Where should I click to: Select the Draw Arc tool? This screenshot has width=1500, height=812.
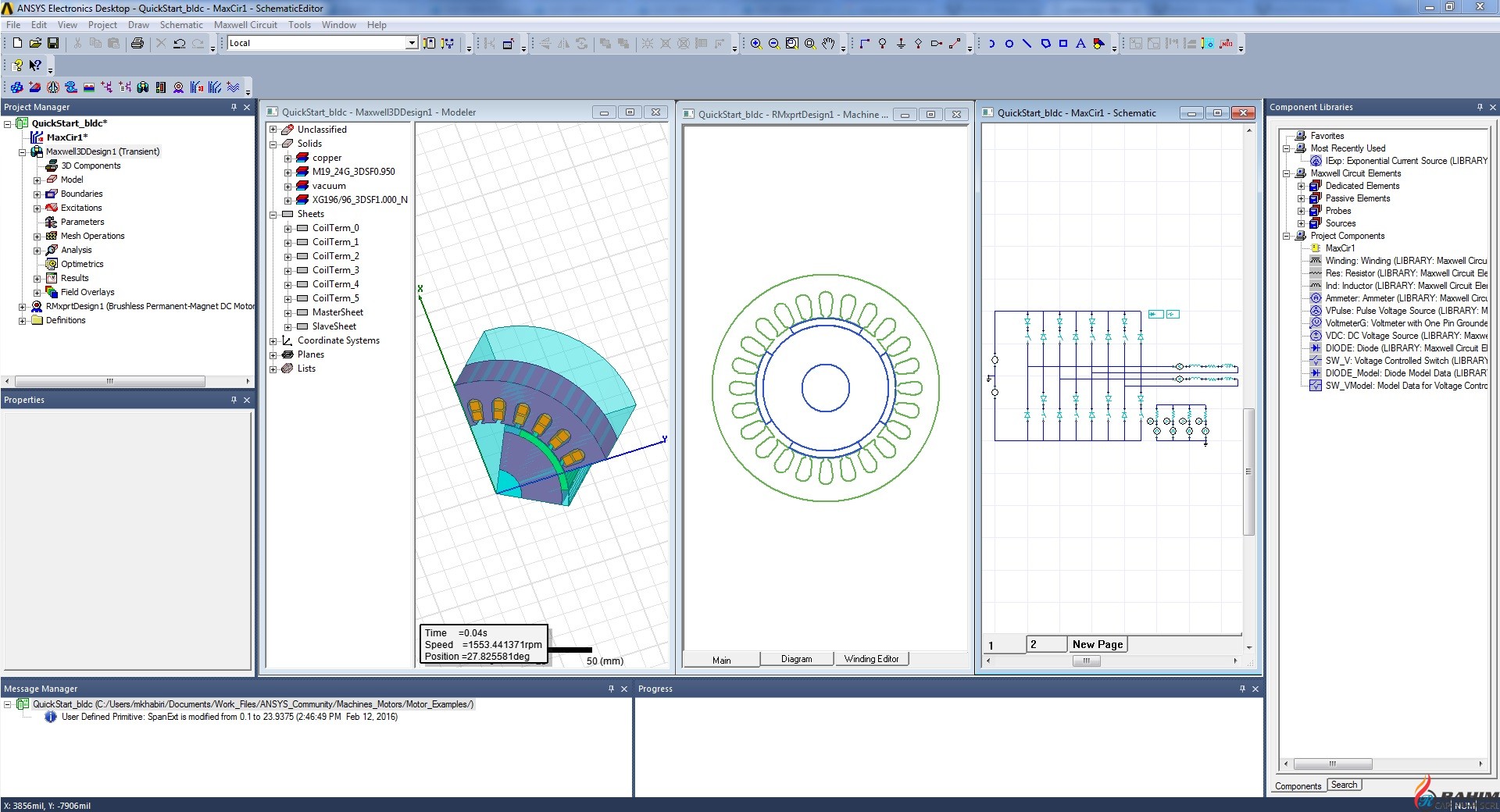coord(991,43)
